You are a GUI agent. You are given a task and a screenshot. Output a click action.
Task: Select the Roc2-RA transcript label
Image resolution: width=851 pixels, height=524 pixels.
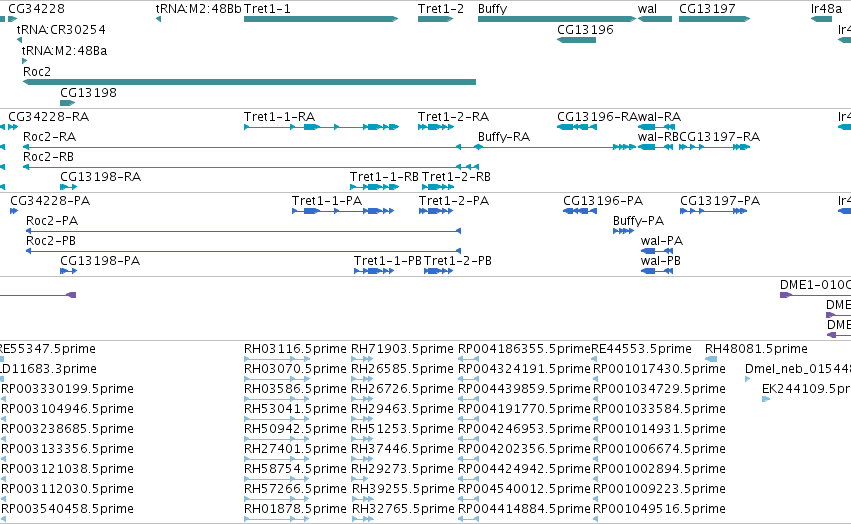click(x=49, y=137)
